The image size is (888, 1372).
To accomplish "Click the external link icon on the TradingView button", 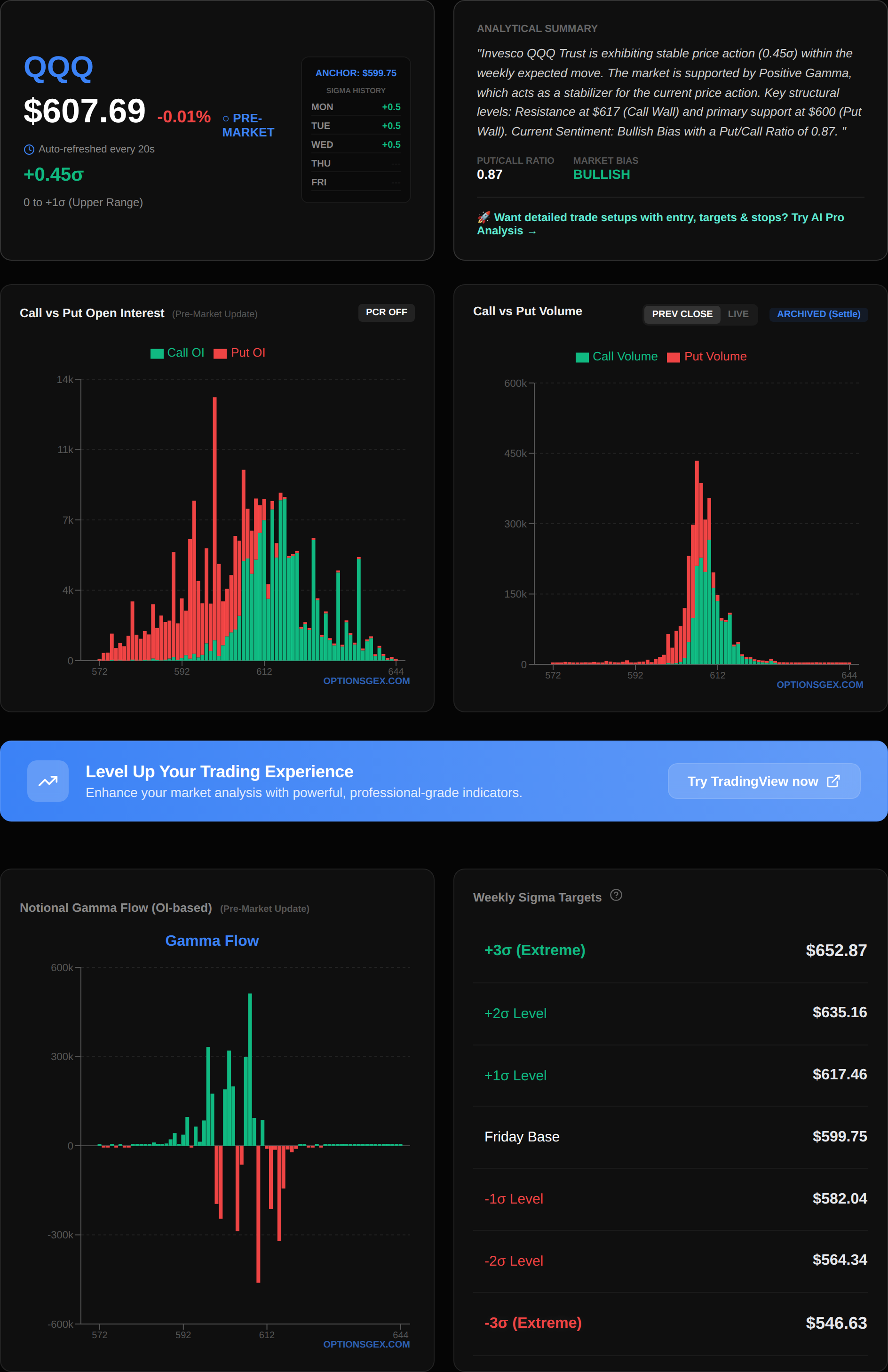I will tap(833, 781).
